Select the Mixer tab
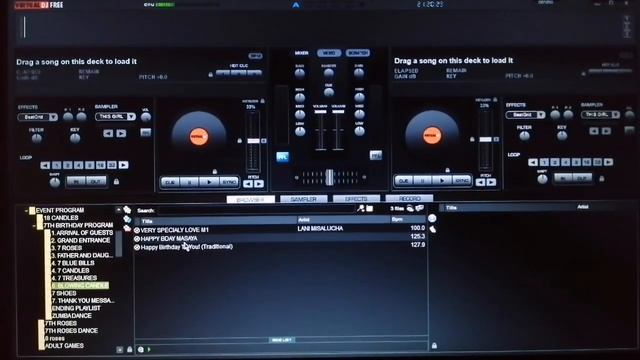 pos(302,53)
